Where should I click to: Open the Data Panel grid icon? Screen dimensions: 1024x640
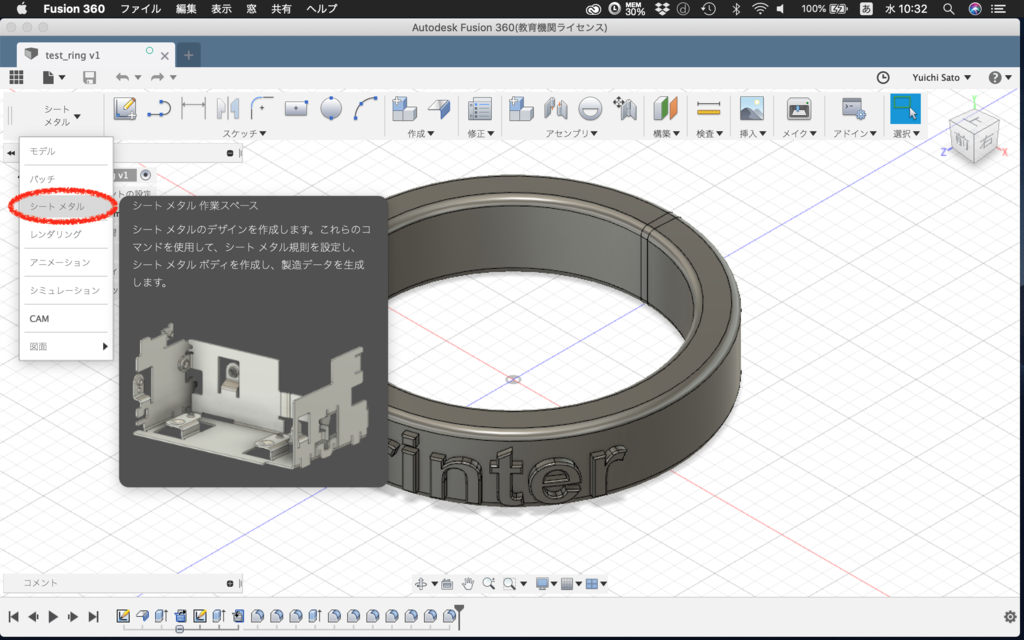tap(16, 77)
